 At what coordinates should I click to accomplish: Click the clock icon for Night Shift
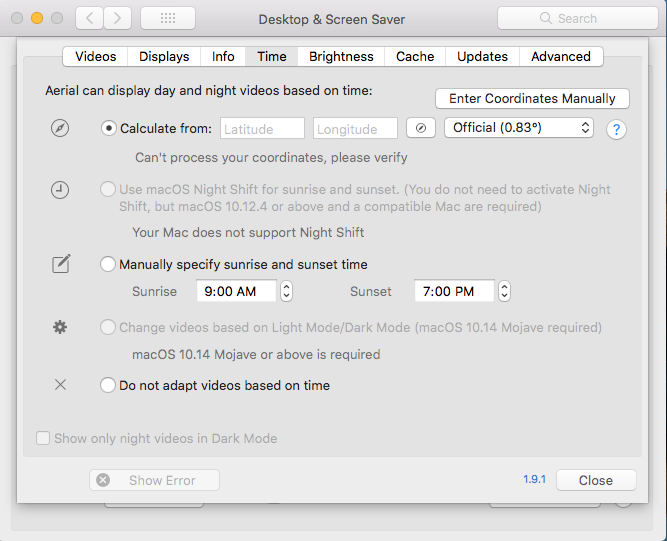pos(60,190)
